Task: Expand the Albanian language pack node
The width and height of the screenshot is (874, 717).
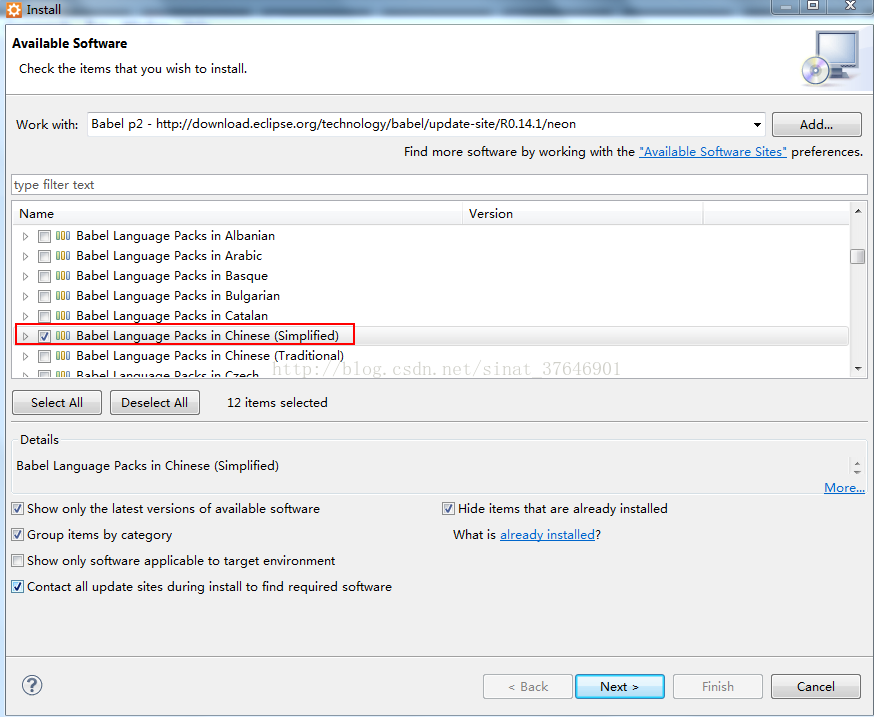Action: coord(25,236)
